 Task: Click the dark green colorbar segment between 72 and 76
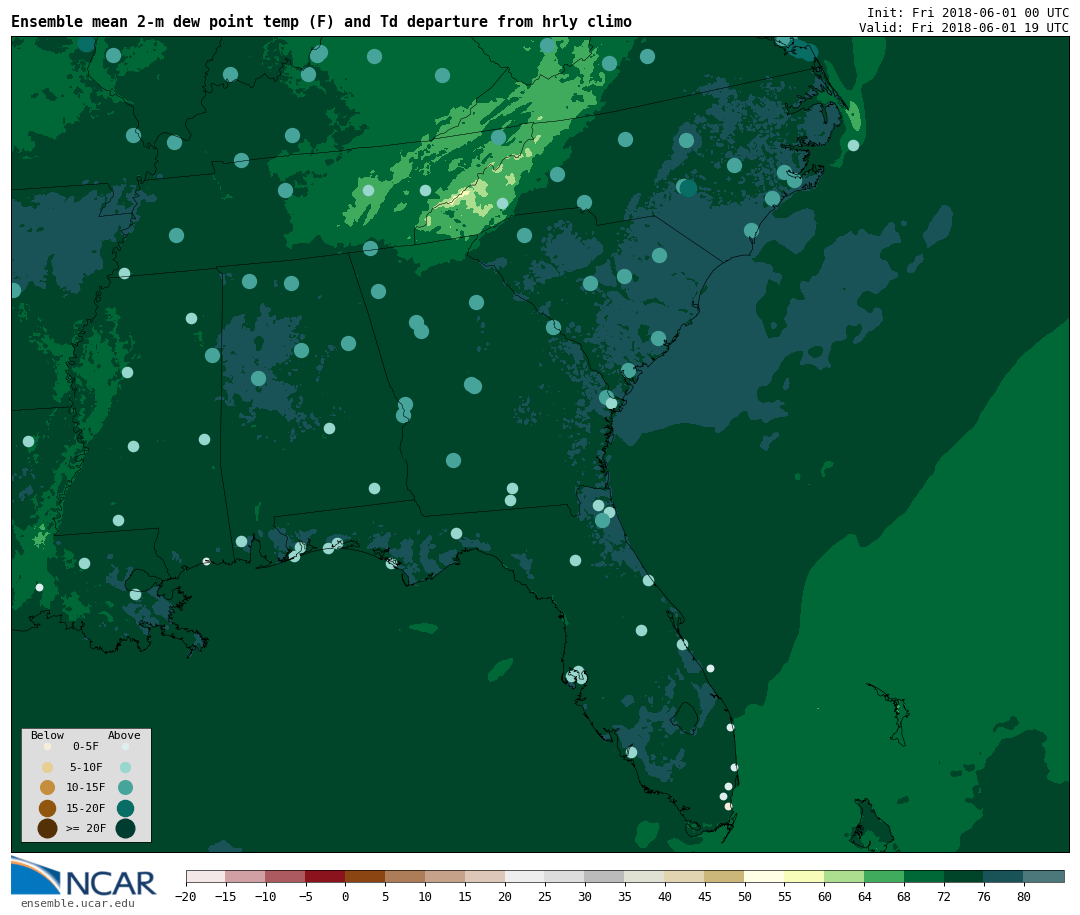point(964,876)
